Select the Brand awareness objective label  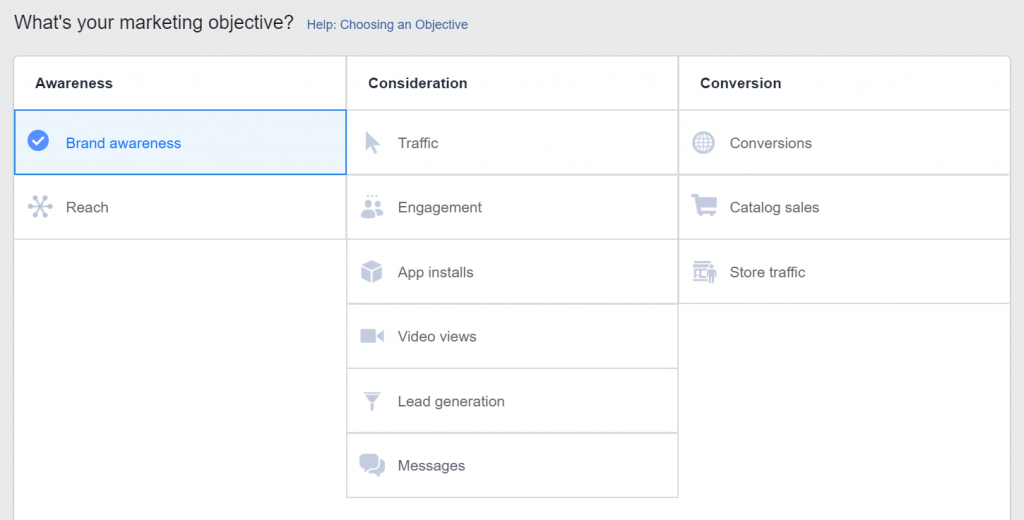tap(123, 143)
